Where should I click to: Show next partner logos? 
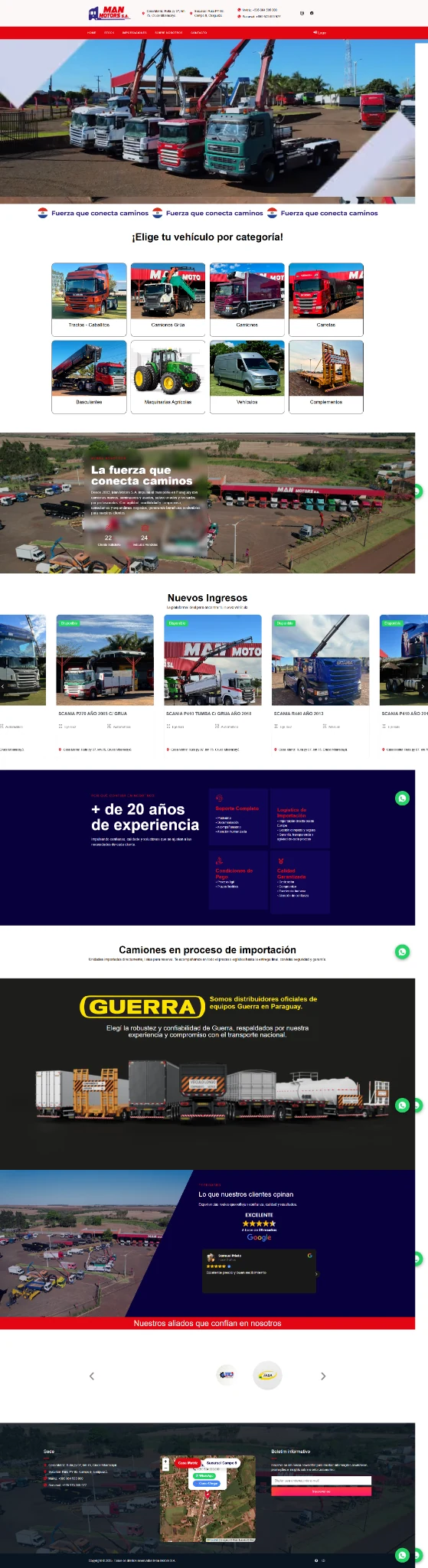pyautogui.click(x=323, y=1376)
